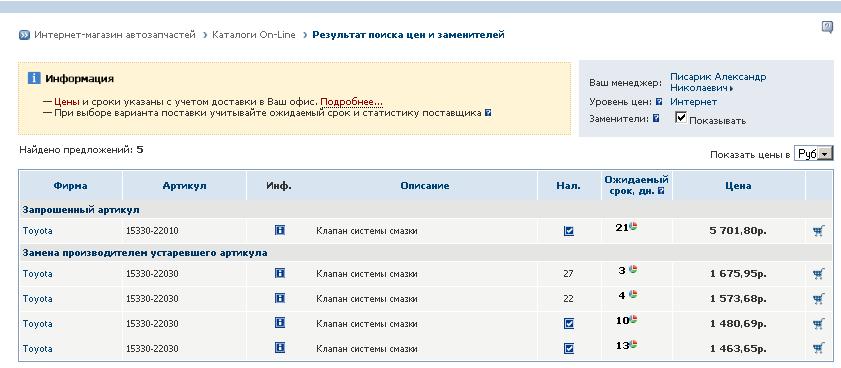Open the Каталоги On-Line breadcrumb
841x368 pixels.
click(254, 35)
